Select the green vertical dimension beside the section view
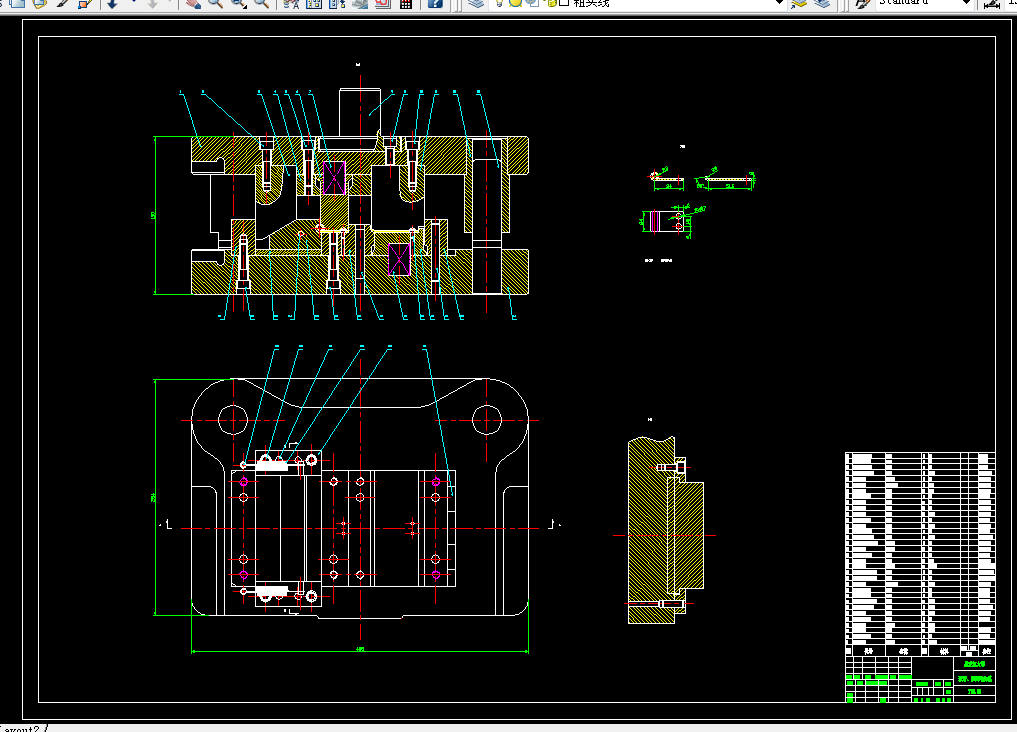Image resolution: width=1017 pixels, height=732 pixels. (x=154, y=215)
